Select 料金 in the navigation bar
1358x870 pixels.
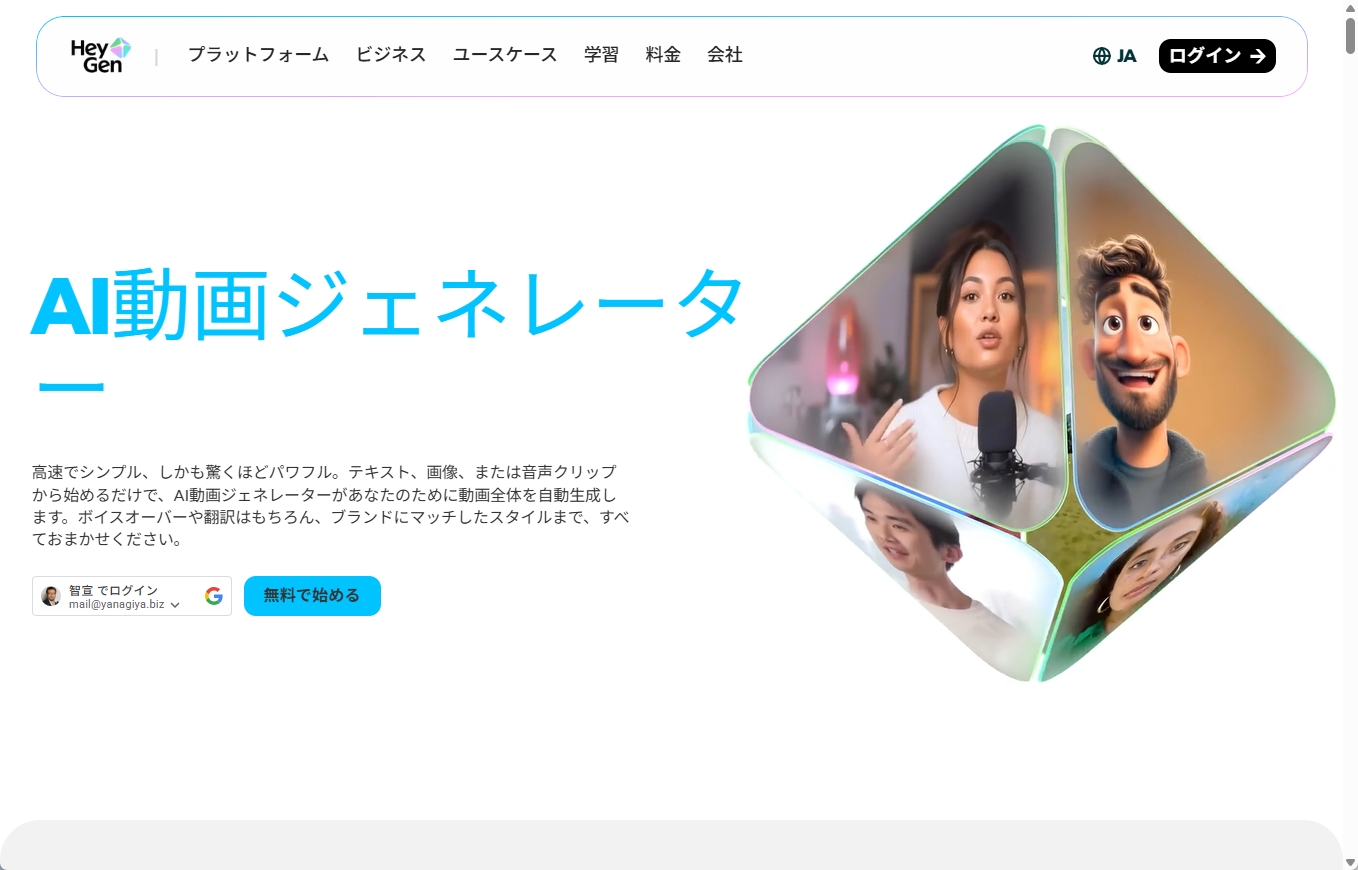point(662,56)
